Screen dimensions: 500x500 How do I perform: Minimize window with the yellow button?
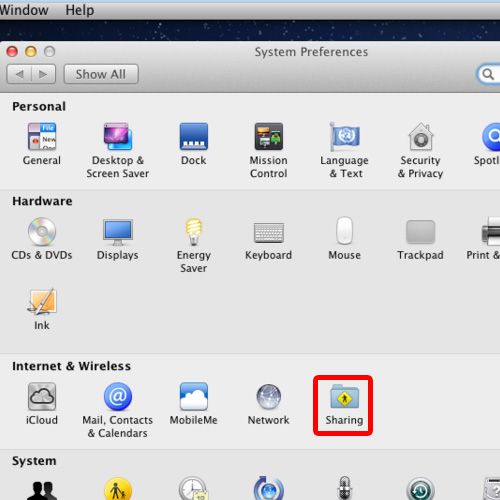31,52
